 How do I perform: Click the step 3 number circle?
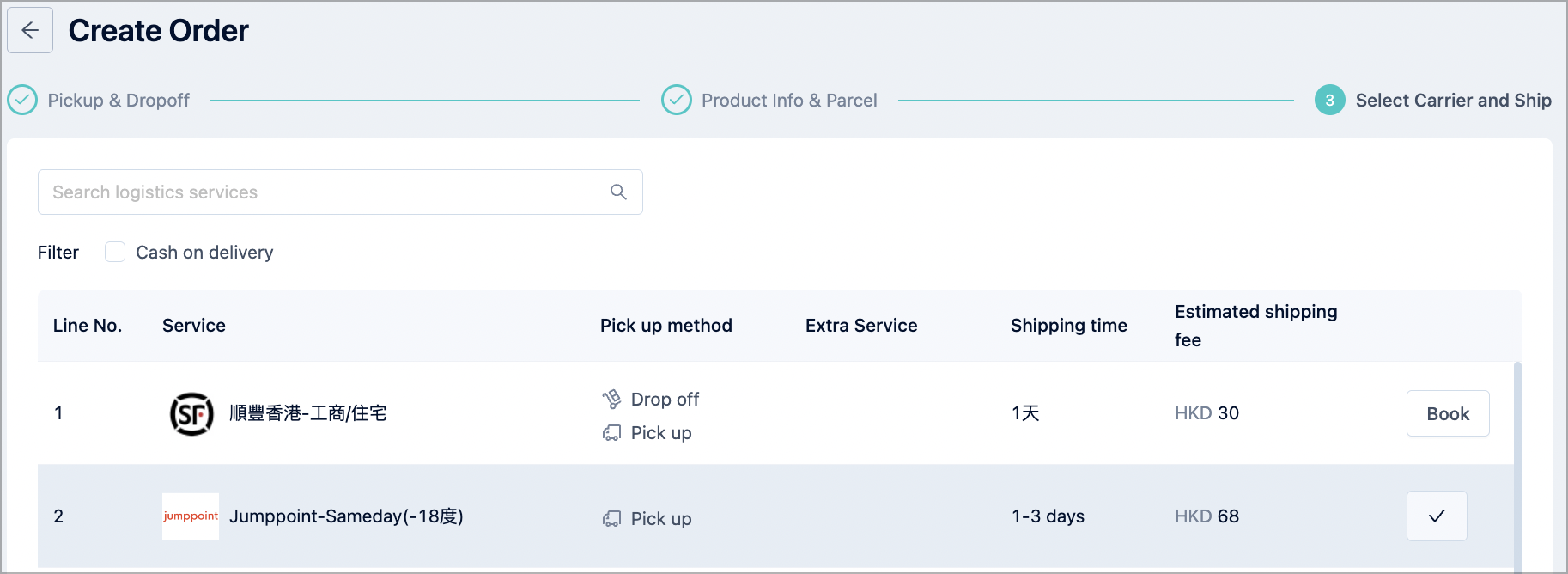pos(1330,101)
